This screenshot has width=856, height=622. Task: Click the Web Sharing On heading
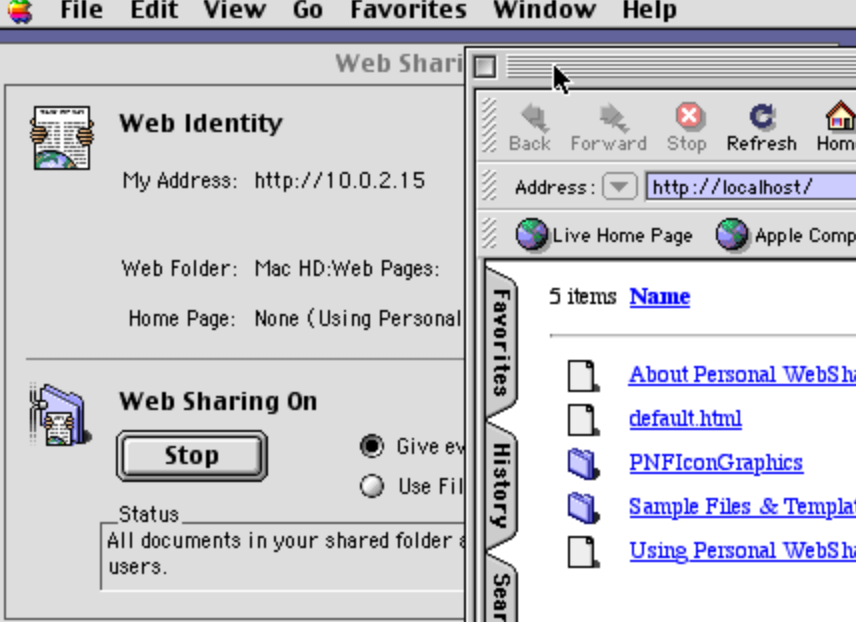(218, 401)
